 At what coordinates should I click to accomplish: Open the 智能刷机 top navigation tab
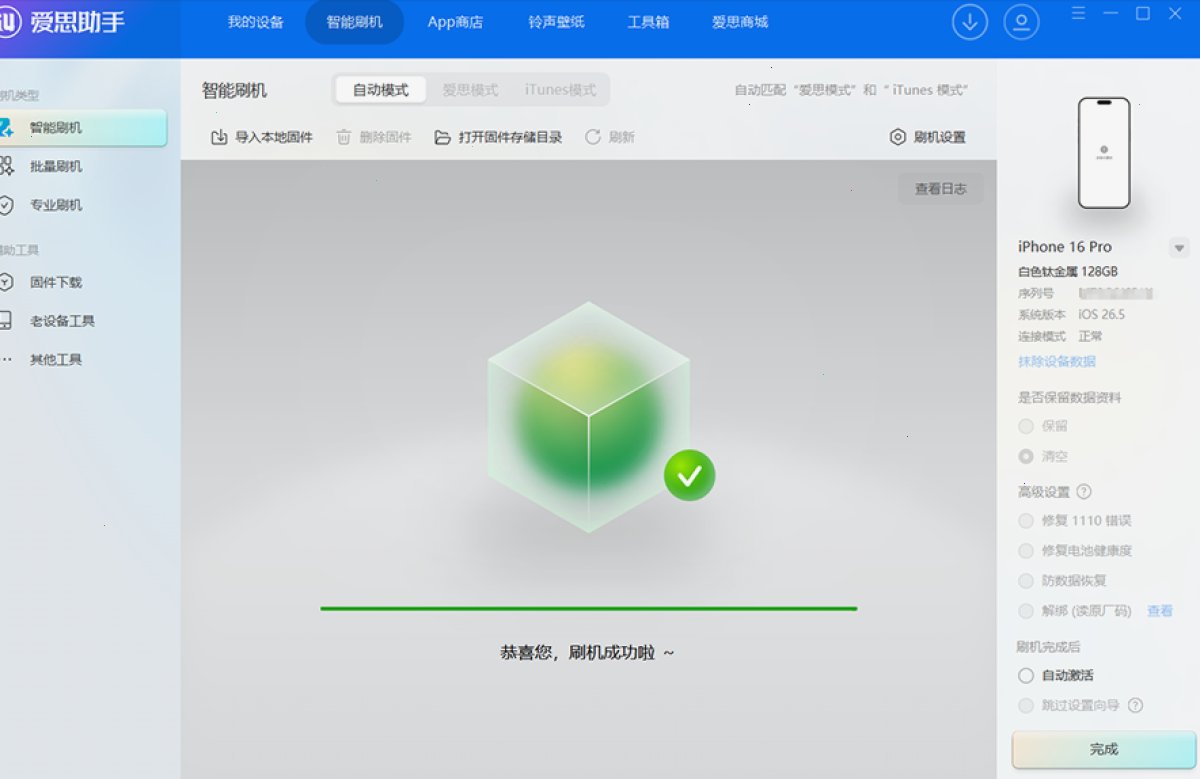coord(354,22)
